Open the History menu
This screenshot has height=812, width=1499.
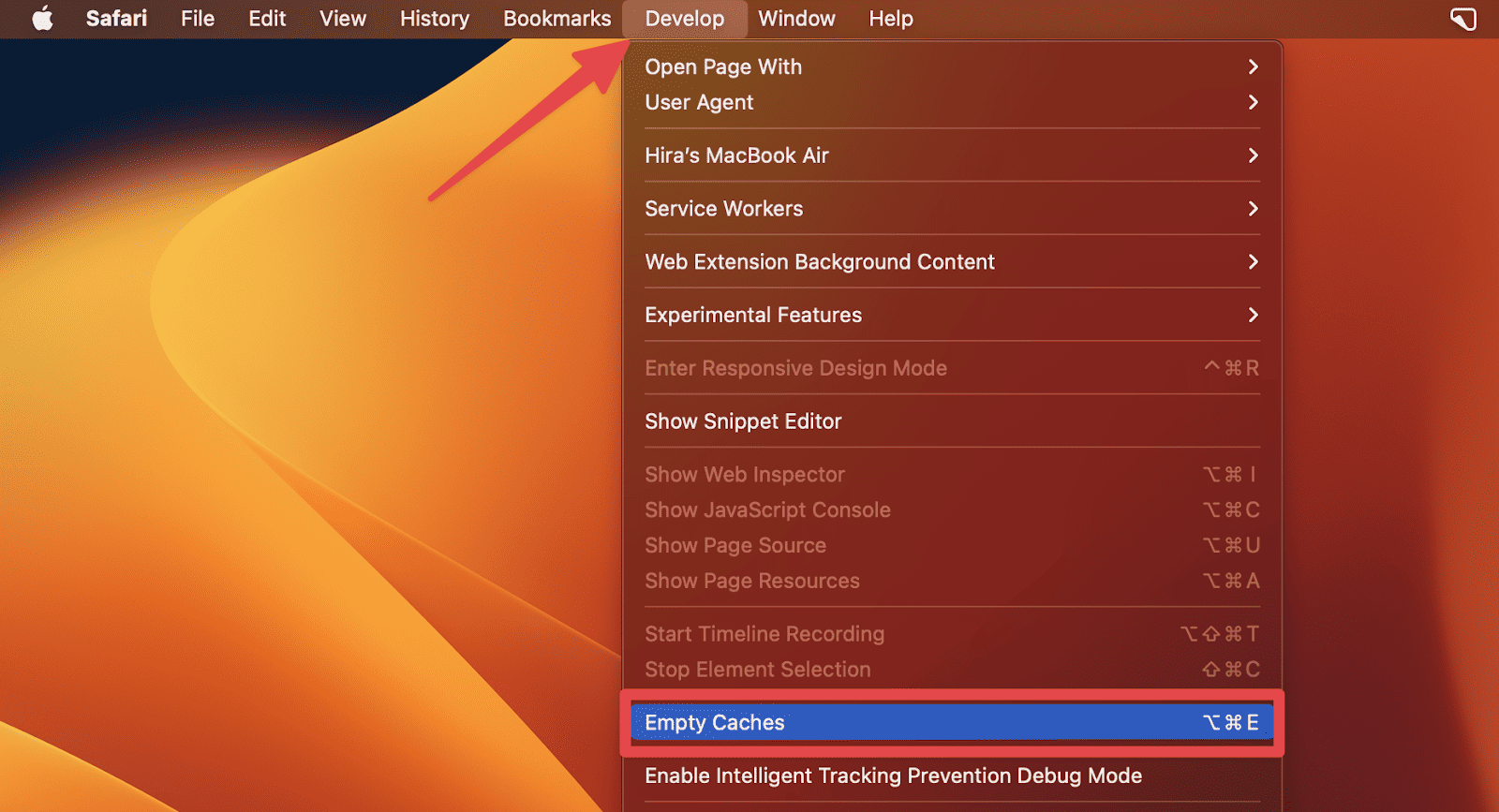point(435,19)
